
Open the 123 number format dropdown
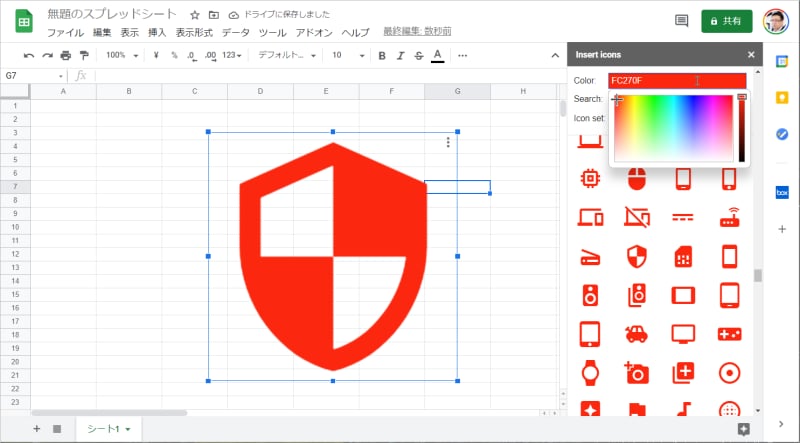click(233, 55)
